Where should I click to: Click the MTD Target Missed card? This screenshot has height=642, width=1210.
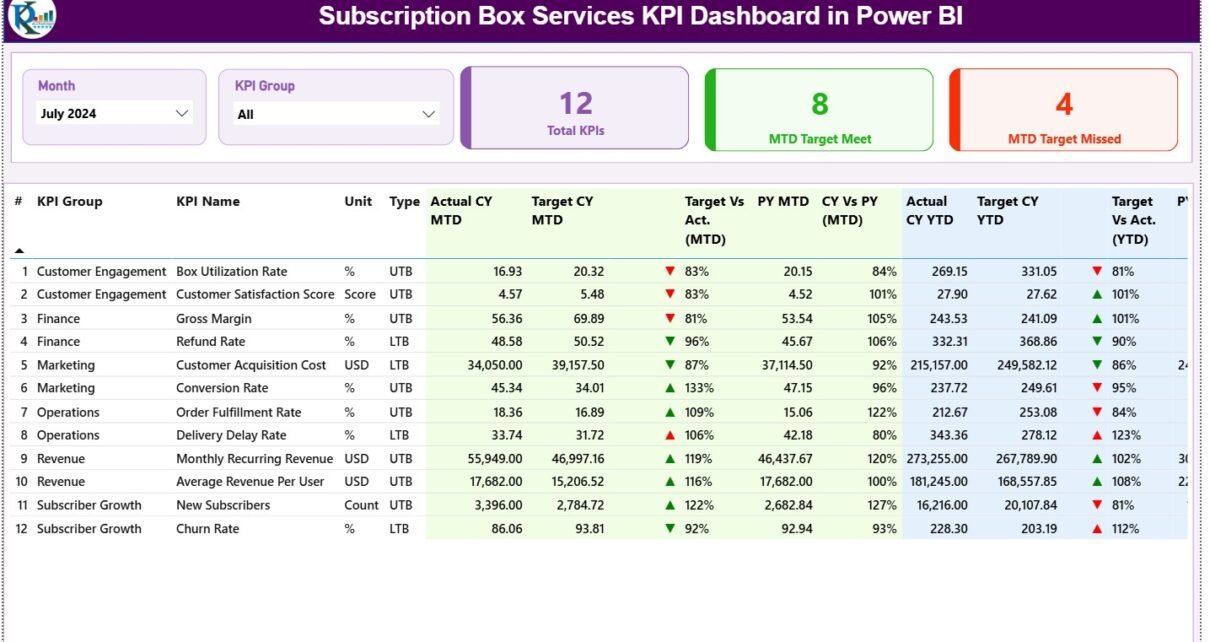tap(1063, 110)
